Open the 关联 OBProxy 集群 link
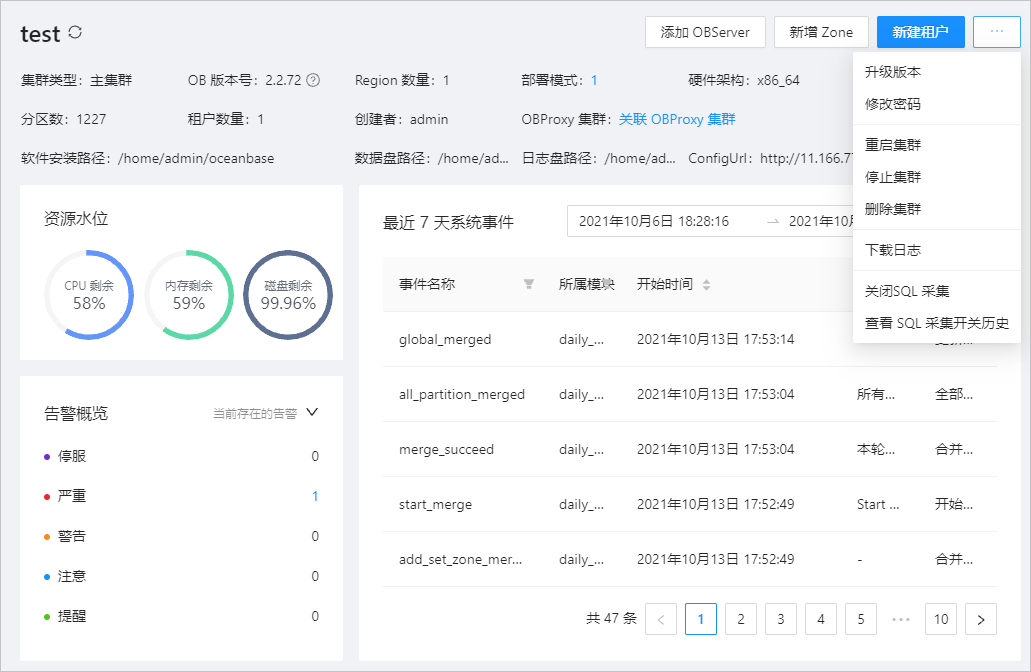The image size is (1031, 672). pyautogui.click(x=677, y=119)
